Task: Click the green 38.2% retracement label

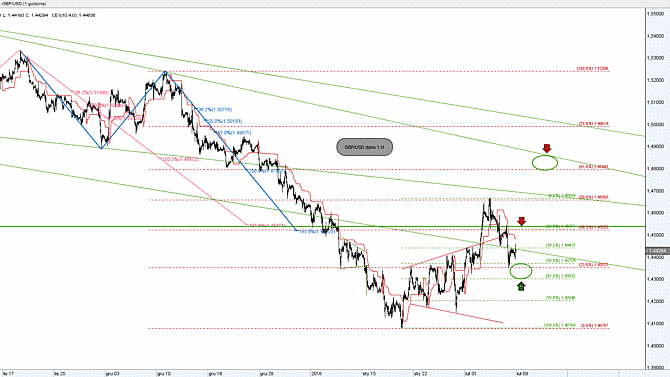Action: point(561,245)
